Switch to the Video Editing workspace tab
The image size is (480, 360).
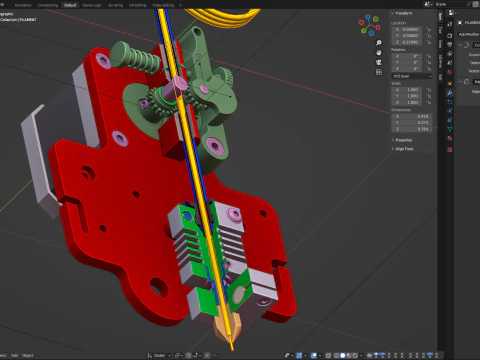(x=163, y=5)
